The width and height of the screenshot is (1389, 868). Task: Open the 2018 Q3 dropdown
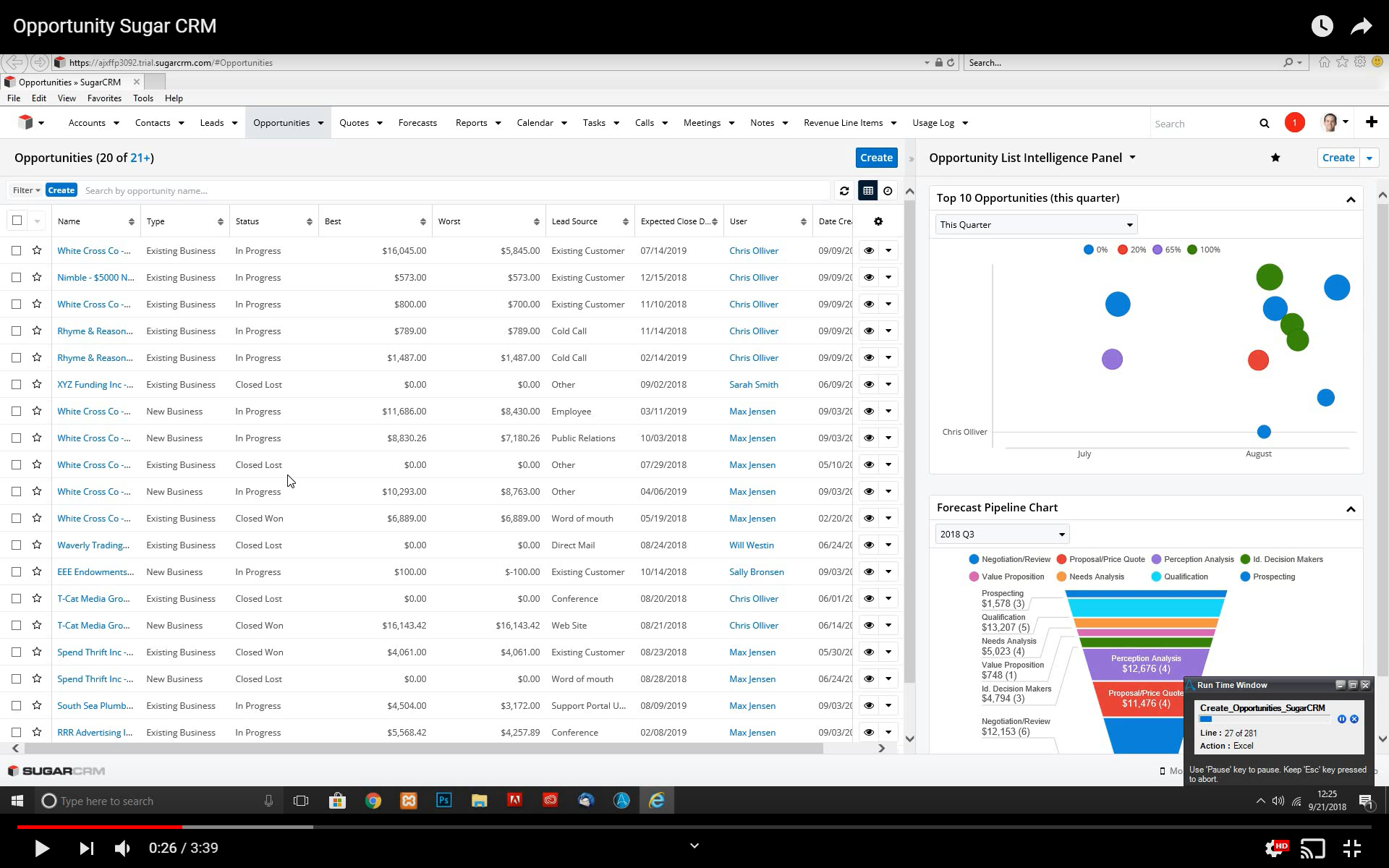coord(1002,534)
